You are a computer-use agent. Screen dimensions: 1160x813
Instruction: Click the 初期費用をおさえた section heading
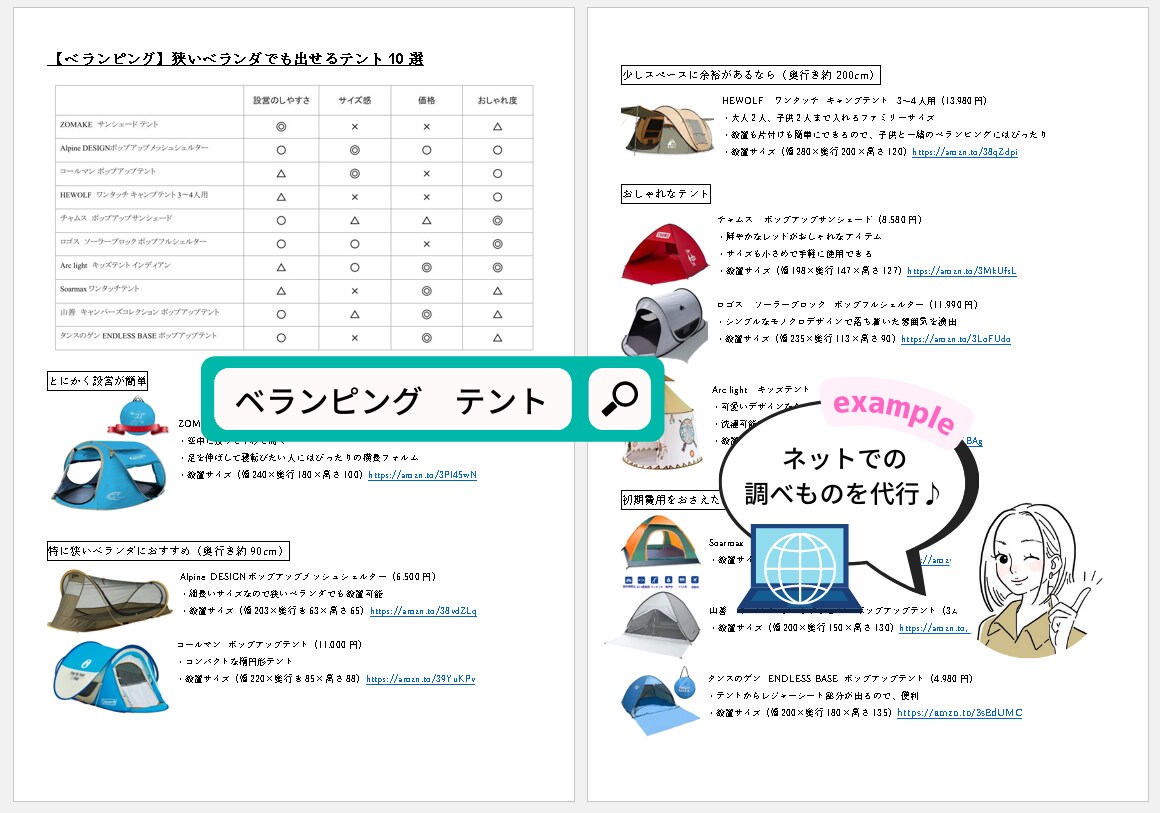(670, 500)
